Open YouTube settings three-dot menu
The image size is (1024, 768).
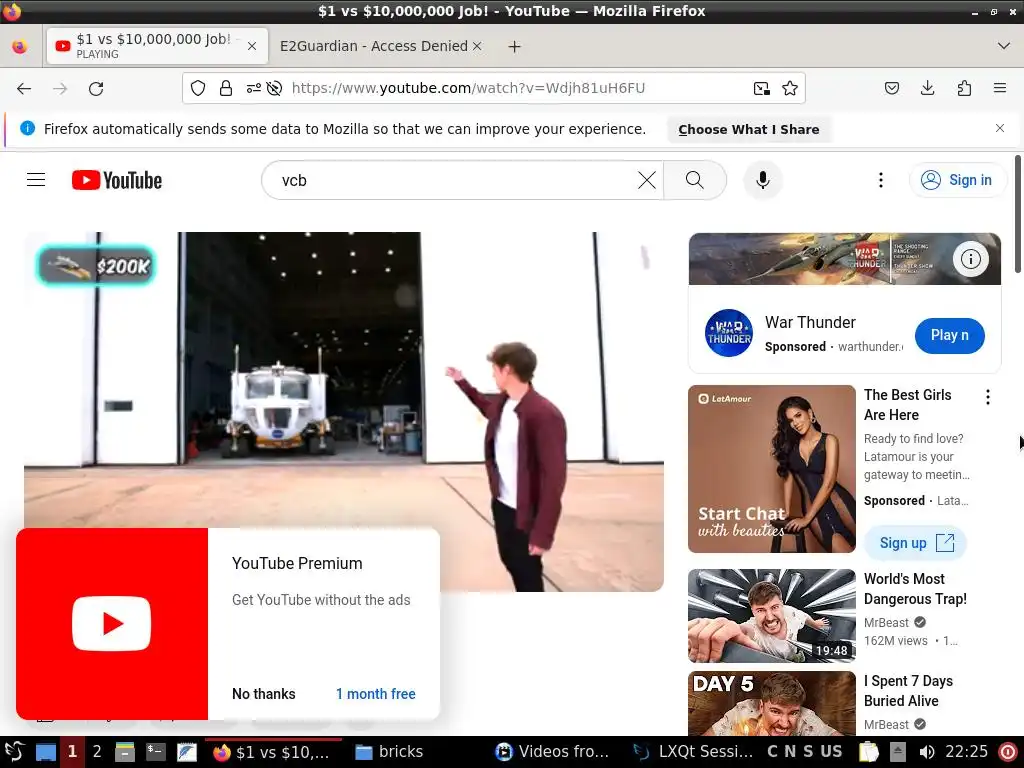pos(881,180)
